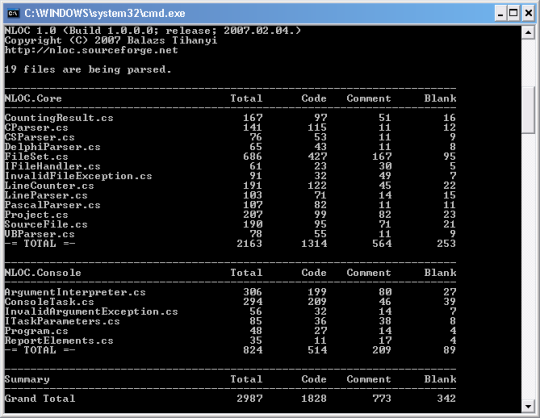Click InvalidFileException.cs file name
This screenshot has height=418, width=540.
point(78,176)
